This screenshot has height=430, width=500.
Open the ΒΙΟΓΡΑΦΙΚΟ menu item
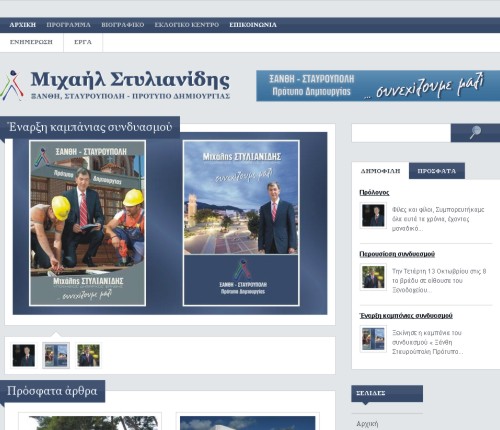click(123, 25)
